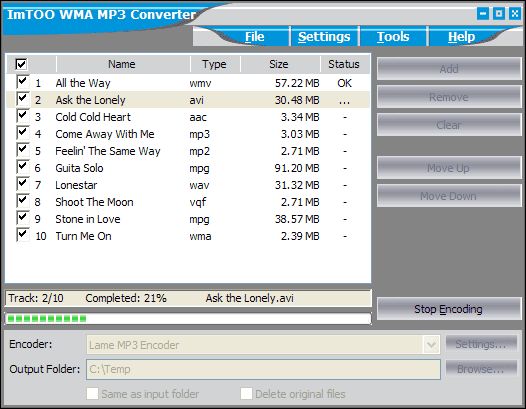Uncheck the All the Way track
This screenshot has height=409, width=526.
click(x=22, y=82)
